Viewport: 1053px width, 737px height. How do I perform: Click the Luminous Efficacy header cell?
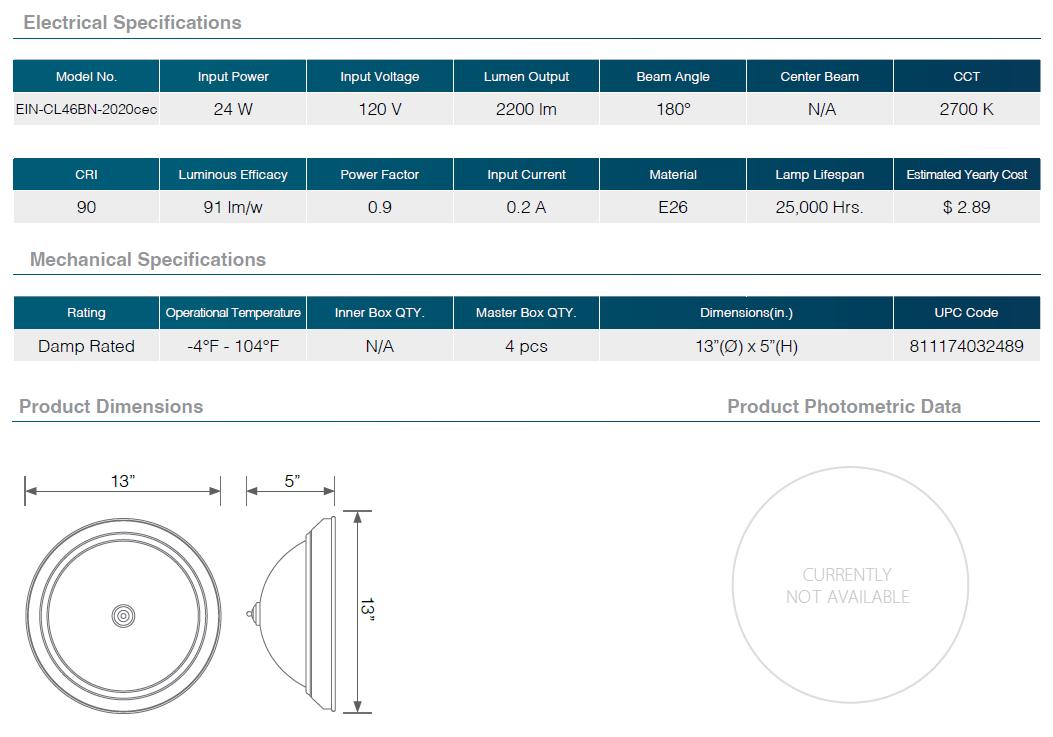[x=233, y=175]
